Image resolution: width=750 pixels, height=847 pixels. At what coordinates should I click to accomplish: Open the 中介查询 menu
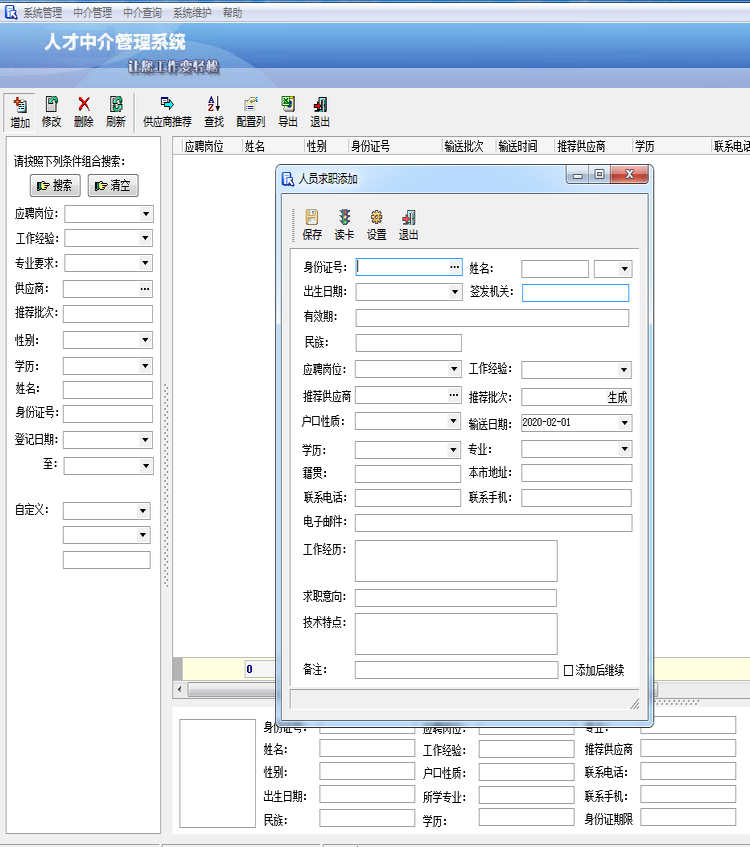[x=142, y=12]
